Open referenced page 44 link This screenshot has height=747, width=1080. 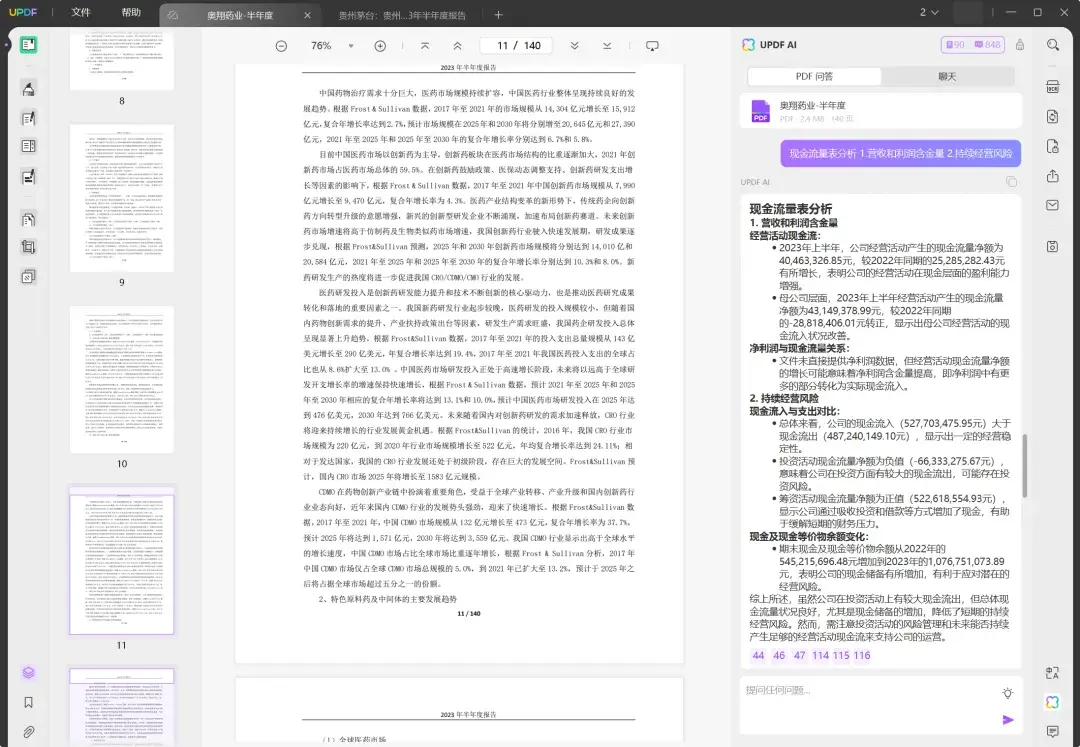click(758, 655)
